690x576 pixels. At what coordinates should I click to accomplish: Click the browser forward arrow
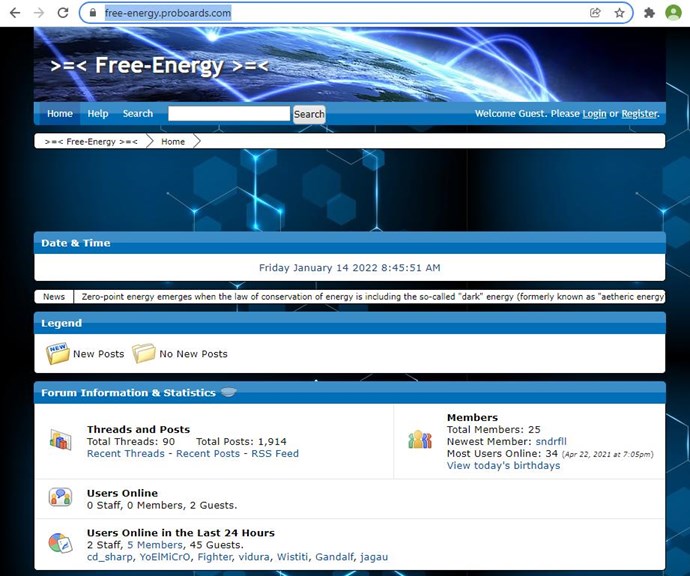(39, 13)
